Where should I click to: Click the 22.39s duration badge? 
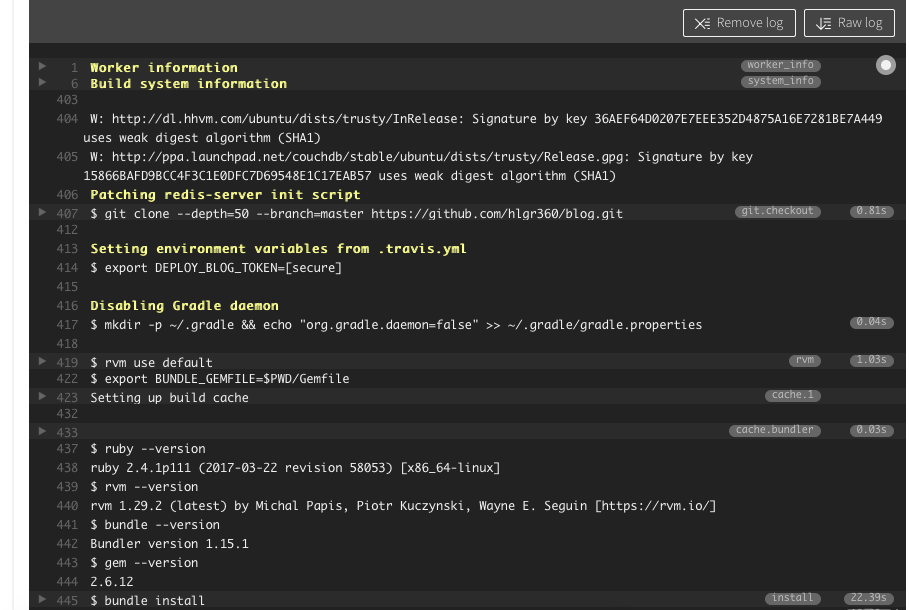point(870,598)
